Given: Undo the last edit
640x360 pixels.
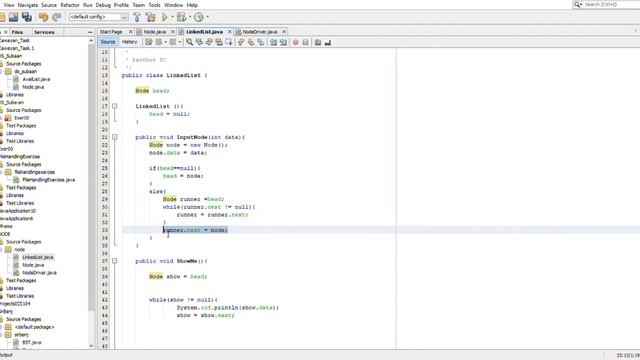Looking at the screenshot, I should tap(43, 17).
